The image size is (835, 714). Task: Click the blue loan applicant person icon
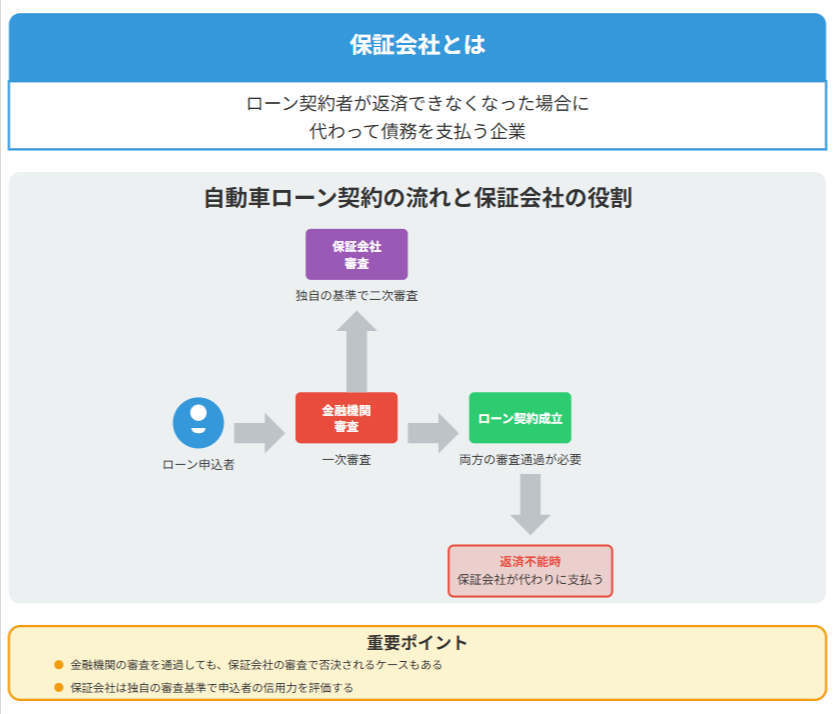click(198, 423)
